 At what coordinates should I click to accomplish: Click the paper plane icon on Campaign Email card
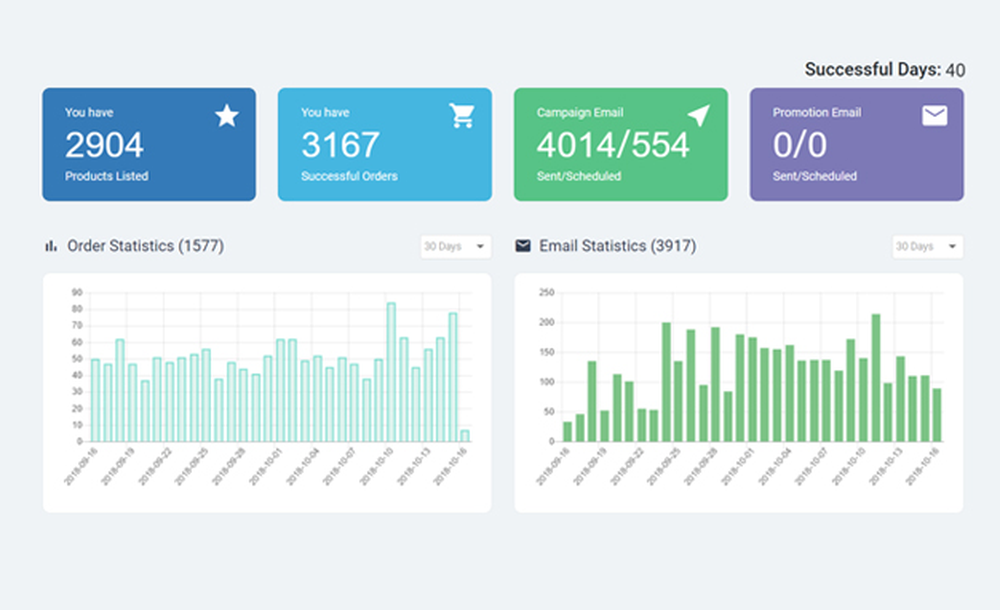[x=699, y=115]
